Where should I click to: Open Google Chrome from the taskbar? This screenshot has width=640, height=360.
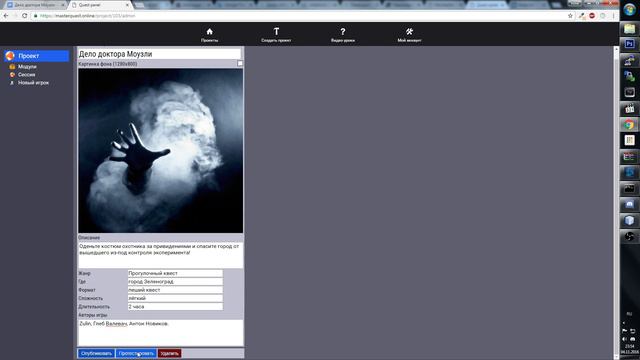pos(629,124)
